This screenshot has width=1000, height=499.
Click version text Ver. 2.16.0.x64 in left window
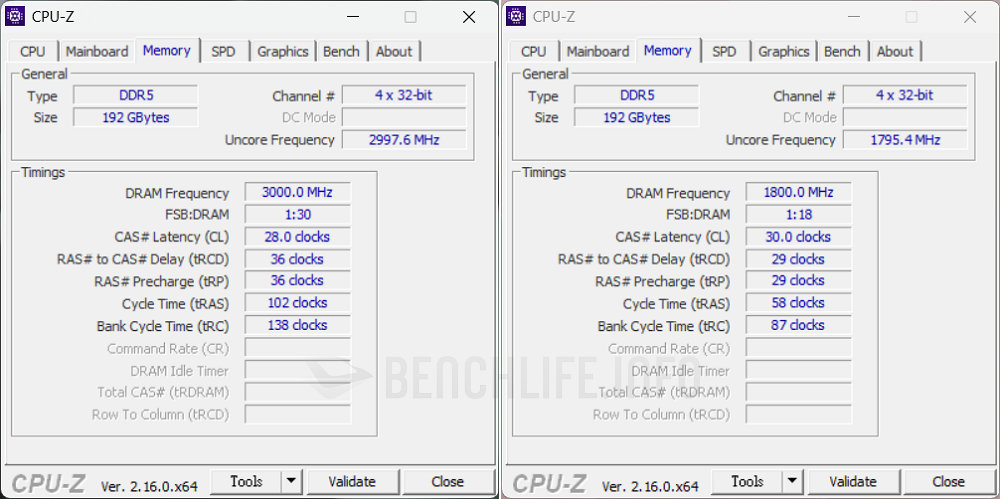point(149,486)
